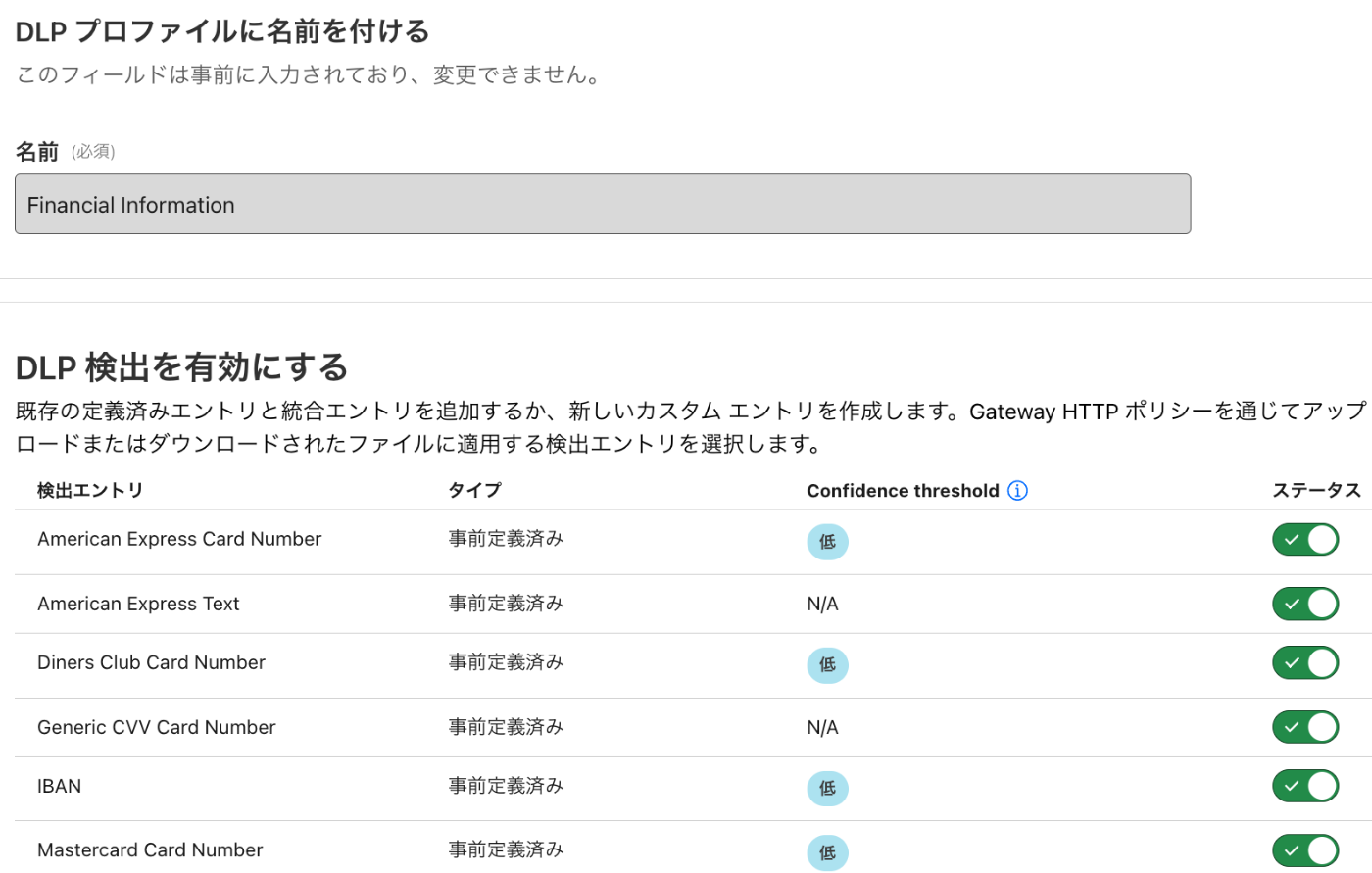Screen dimensions: 1372x873
Task: Click 事前定義済み type in American Express Text row
Action: coord(506,604)
